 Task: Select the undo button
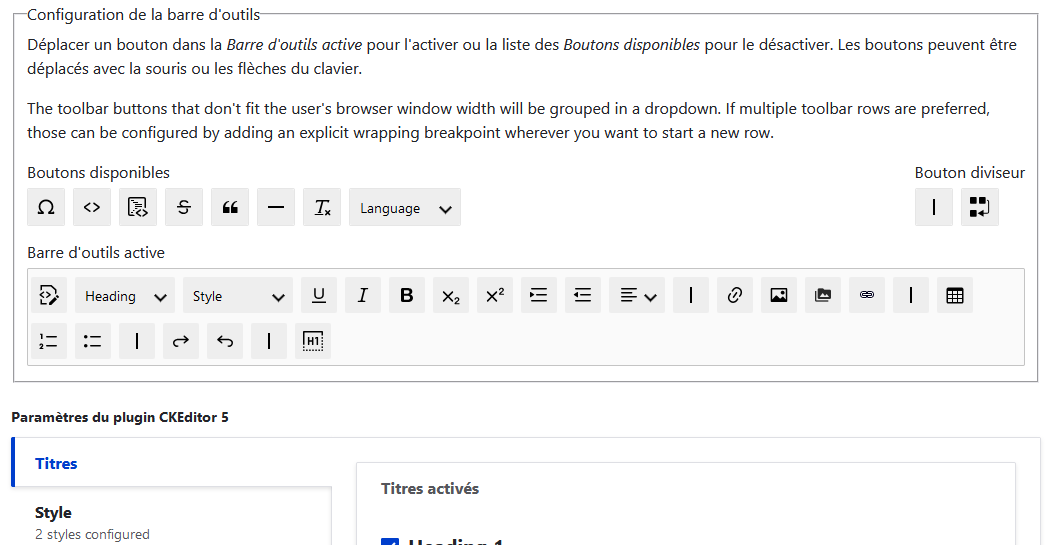point(225,341)
